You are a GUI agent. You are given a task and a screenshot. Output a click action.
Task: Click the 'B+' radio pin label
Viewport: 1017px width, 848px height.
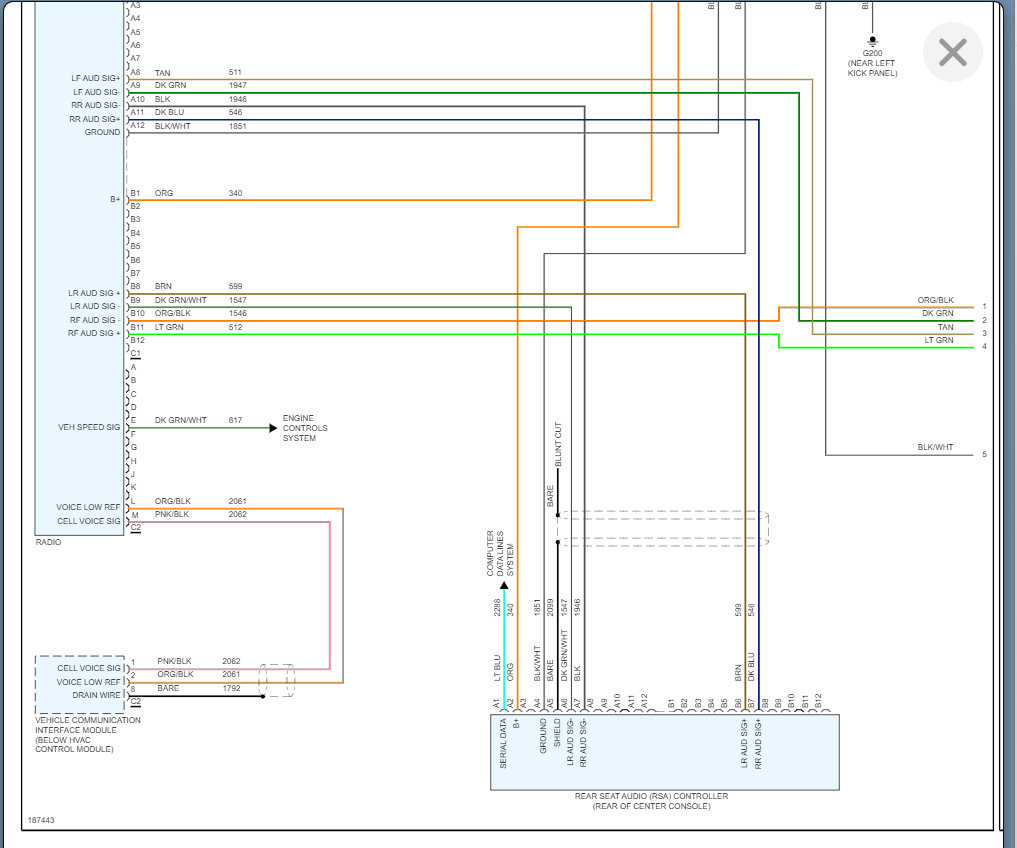click(115, 199)
